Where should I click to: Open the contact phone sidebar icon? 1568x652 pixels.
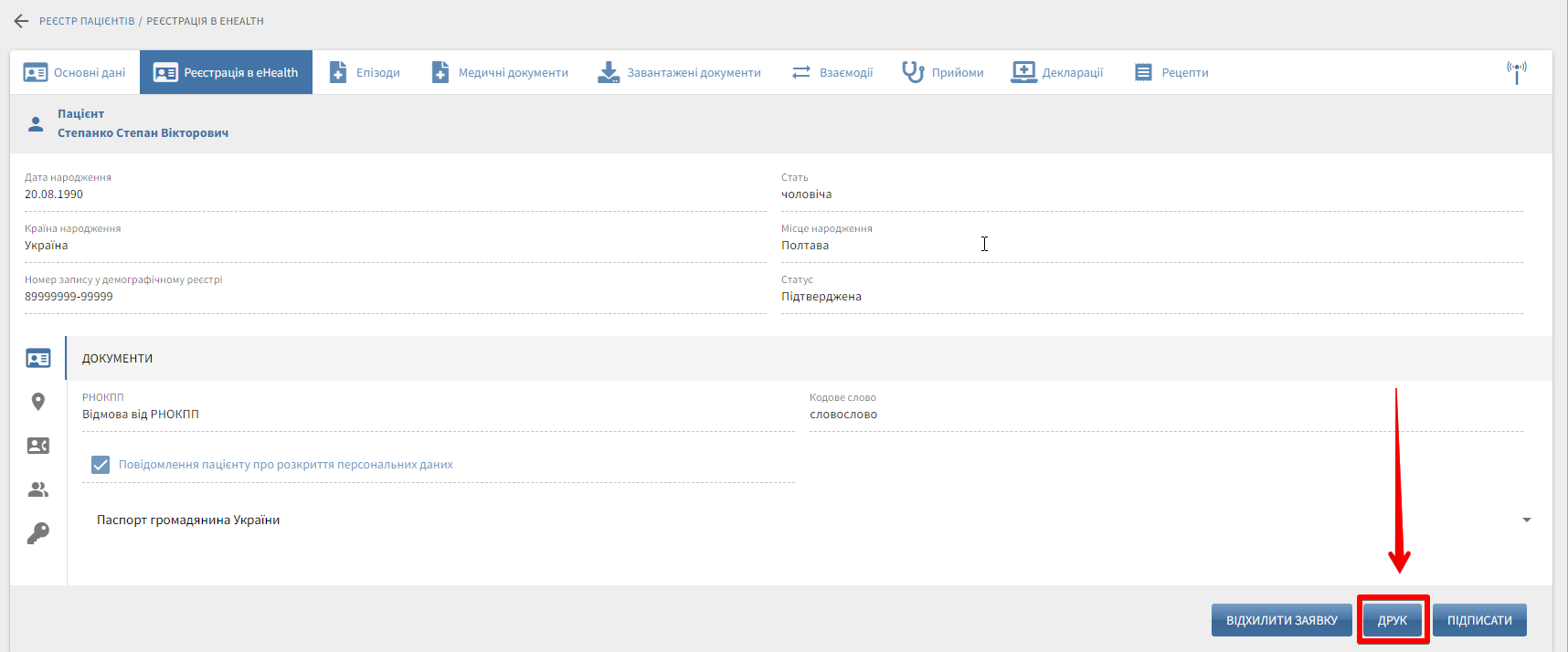38,446
